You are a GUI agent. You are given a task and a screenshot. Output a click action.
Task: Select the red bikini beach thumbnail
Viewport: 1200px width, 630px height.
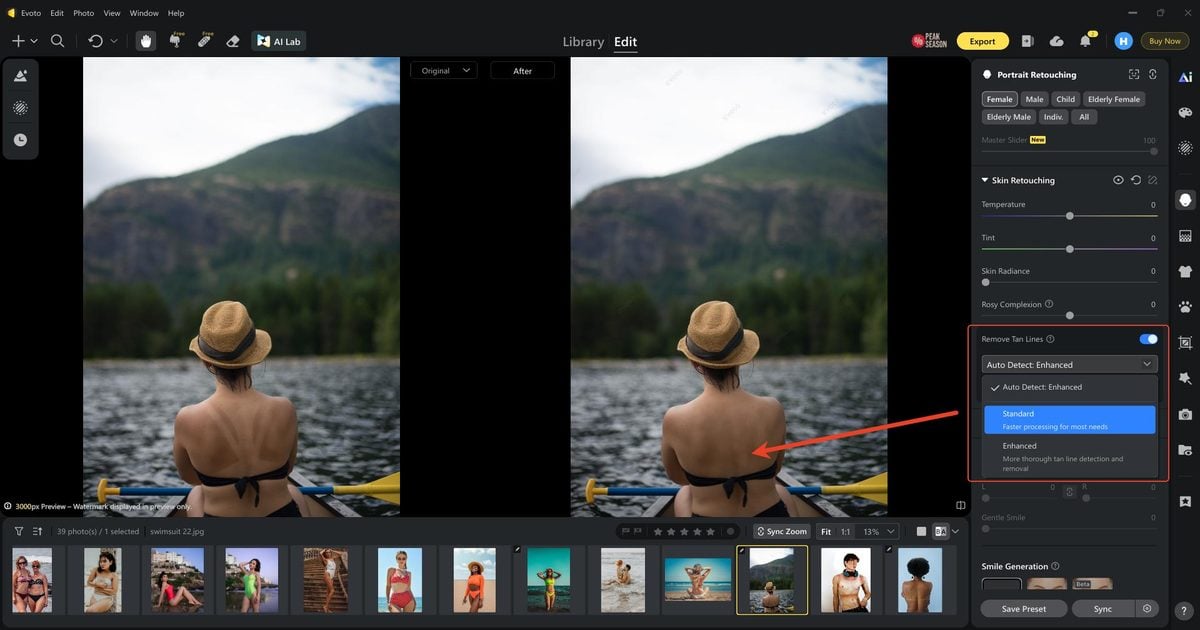click(x=399, y=580)
